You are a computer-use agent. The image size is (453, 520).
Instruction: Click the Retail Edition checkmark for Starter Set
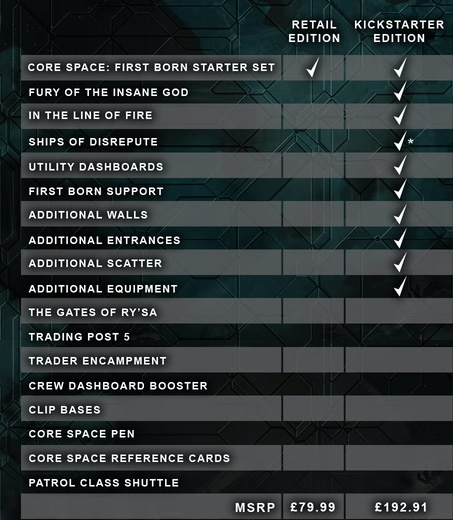pos(313,67)
